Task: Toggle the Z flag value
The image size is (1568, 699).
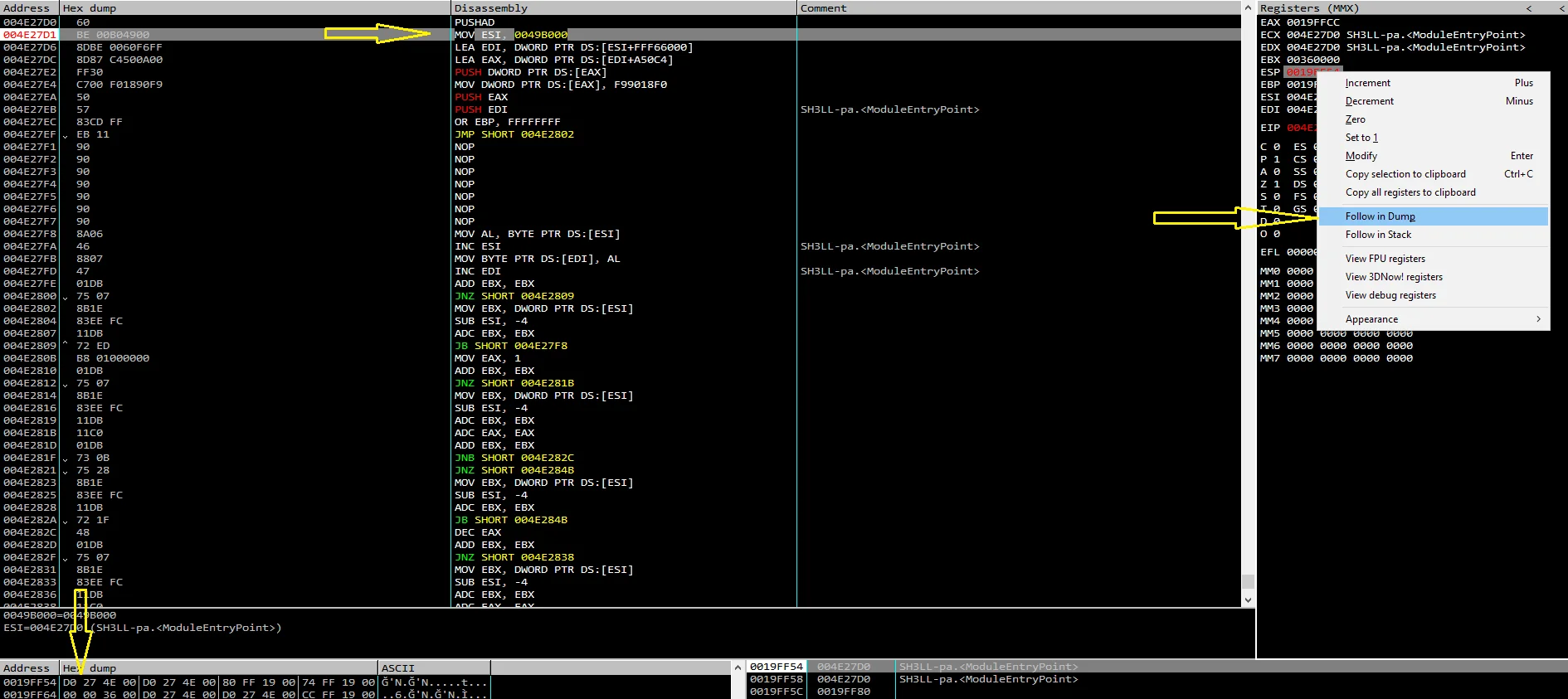Action: tap(1277, 184)
